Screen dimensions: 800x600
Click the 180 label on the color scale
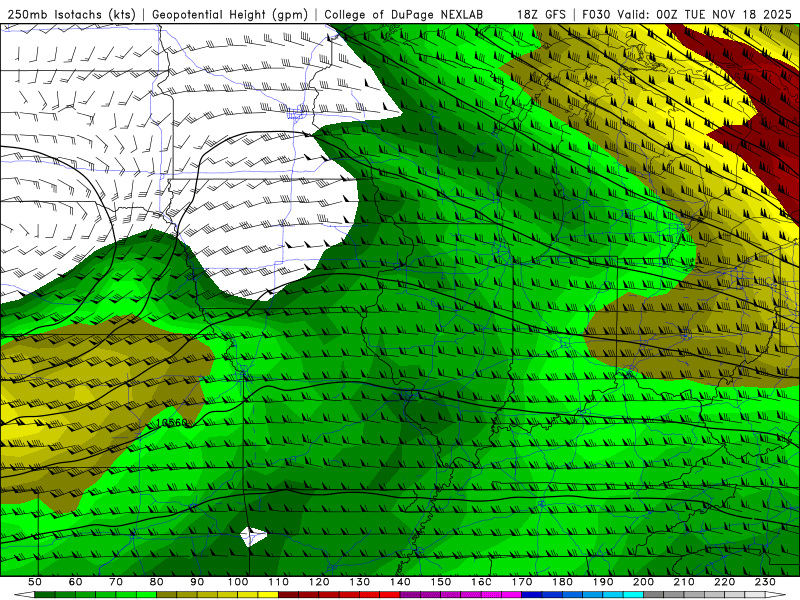point(562,582)
